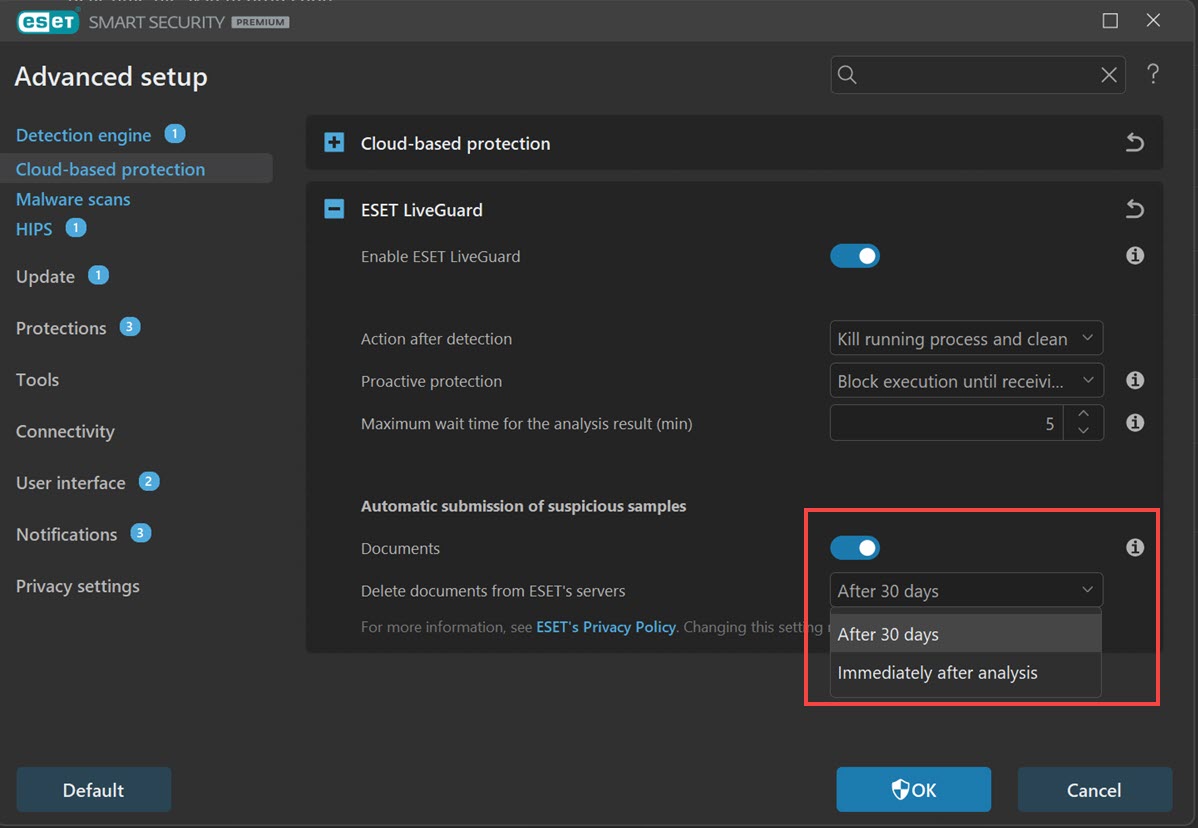The image size is (1198, 828).
Task: Revert Cloud-based protection section to defaults
Action: [x=1134, y=143]
